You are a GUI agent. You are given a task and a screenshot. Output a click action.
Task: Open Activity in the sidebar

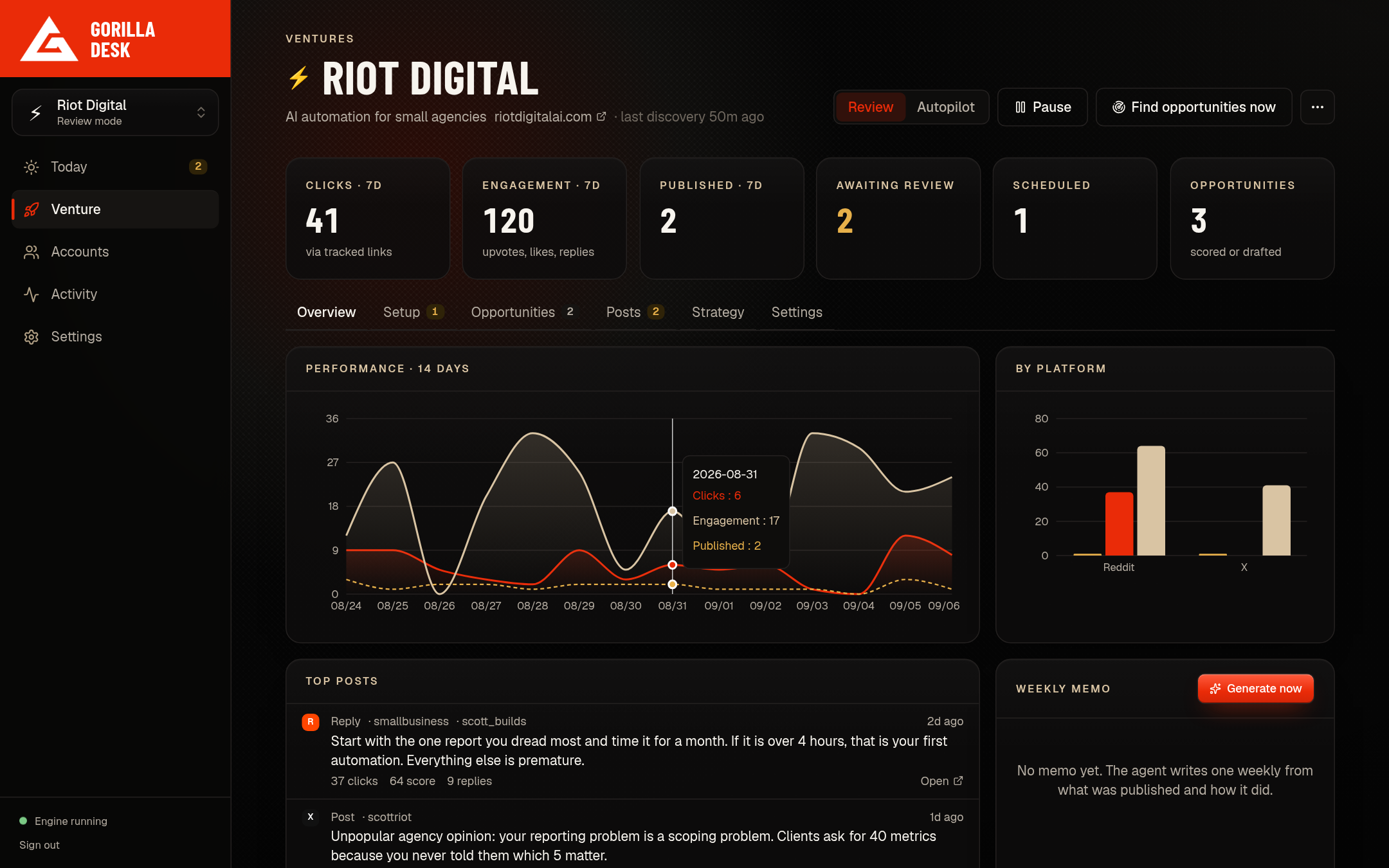115,294
